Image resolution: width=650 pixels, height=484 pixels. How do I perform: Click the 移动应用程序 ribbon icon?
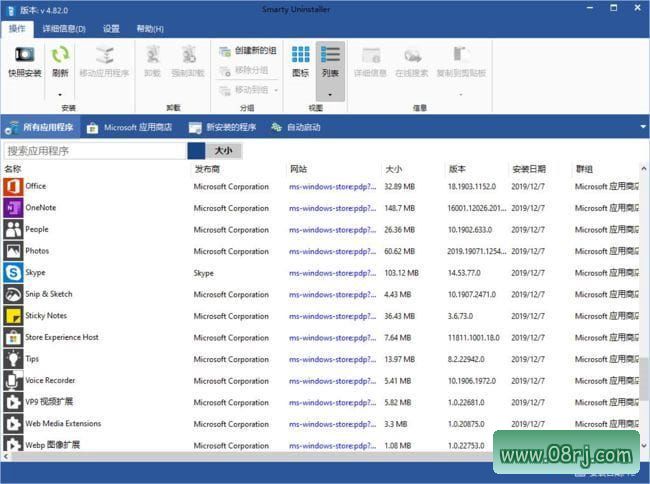coord(104,55)
